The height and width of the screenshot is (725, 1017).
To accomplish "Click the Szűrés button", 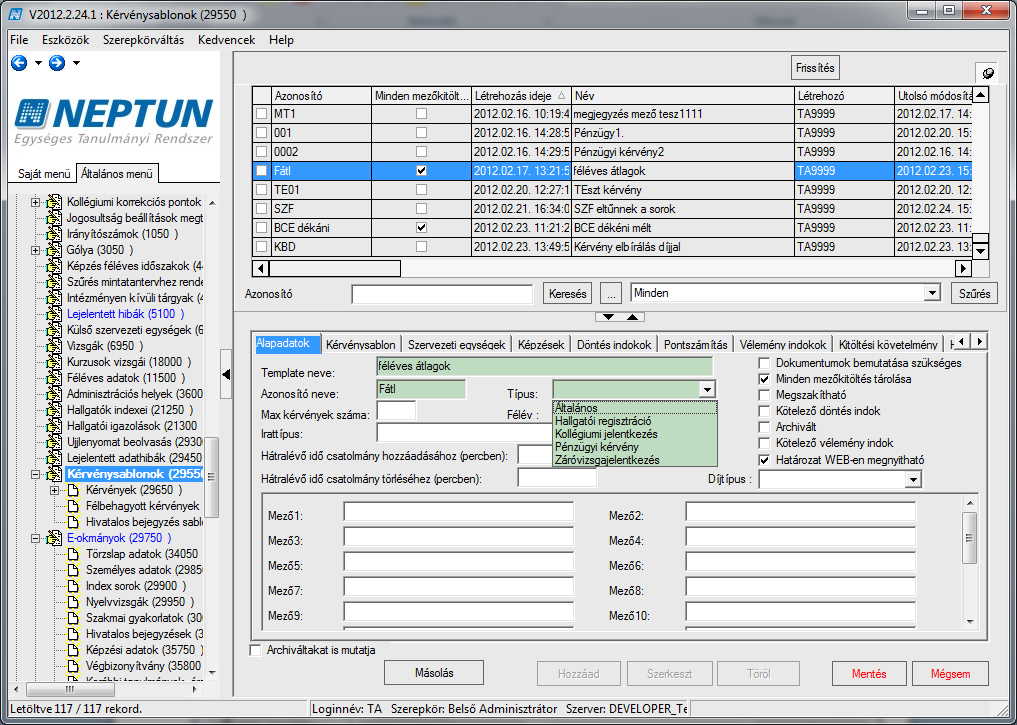I will pos(974,294).
